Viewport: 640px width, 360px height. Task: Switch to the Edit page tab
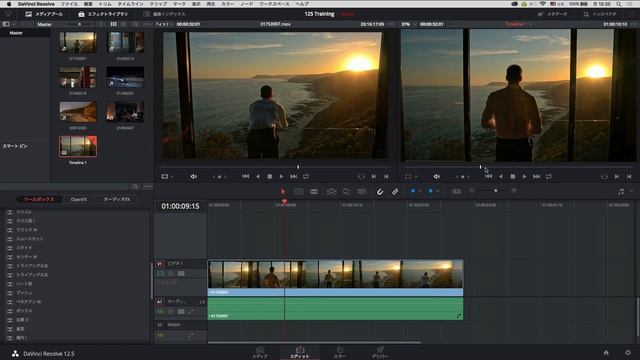(x=300, y=352)
